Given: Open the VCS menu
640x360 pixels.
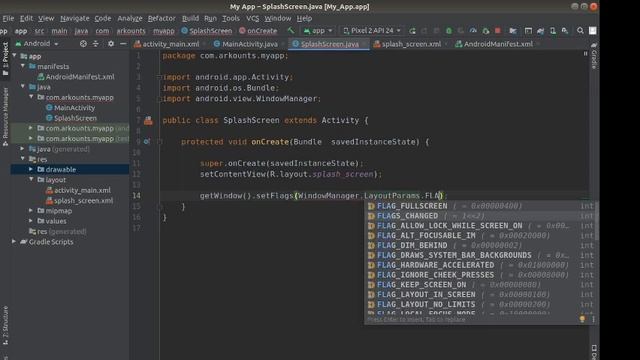Looking at the screenshot, I should pyautogui.click(x=252, y=18).
